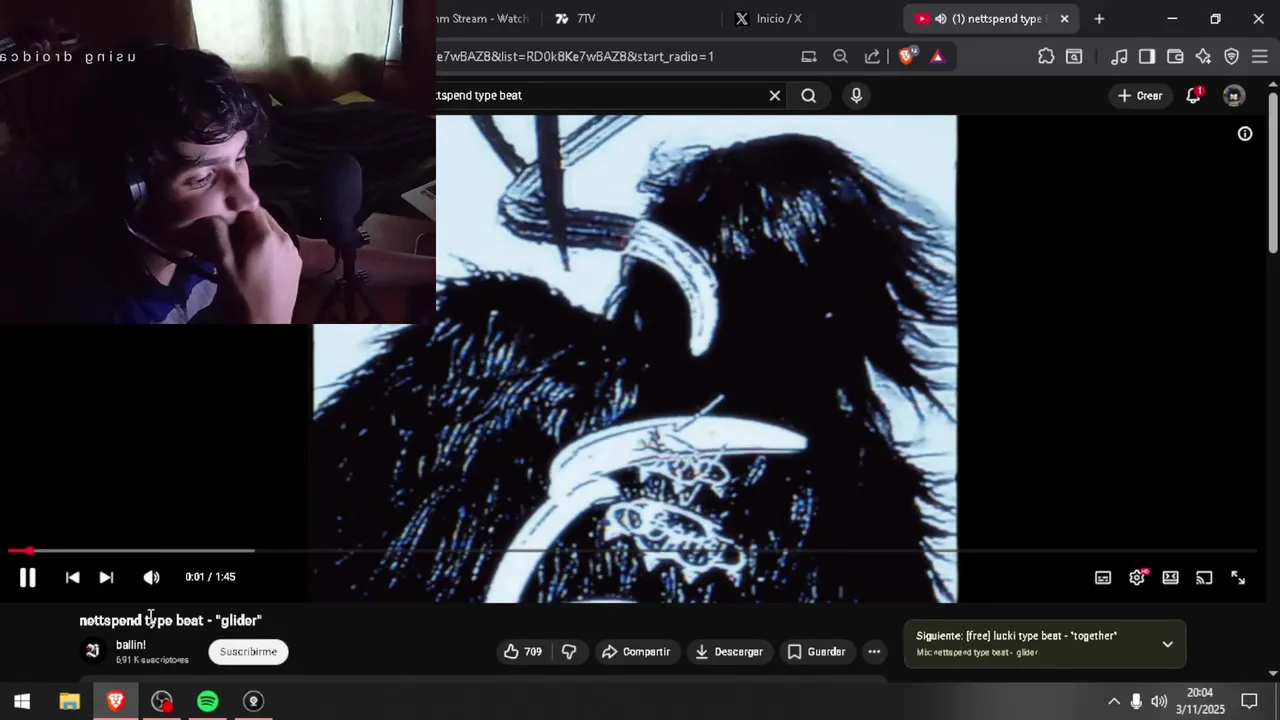Open the Crear create menu
The width and height of the screenshot is (1280, 720).
click(1139, 95)
